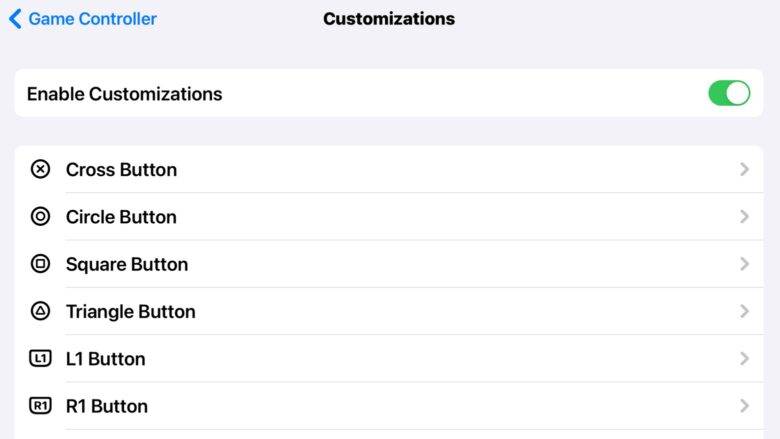Open the R1 Button row chevron
780x439 pixels.
tap(744, 406)
